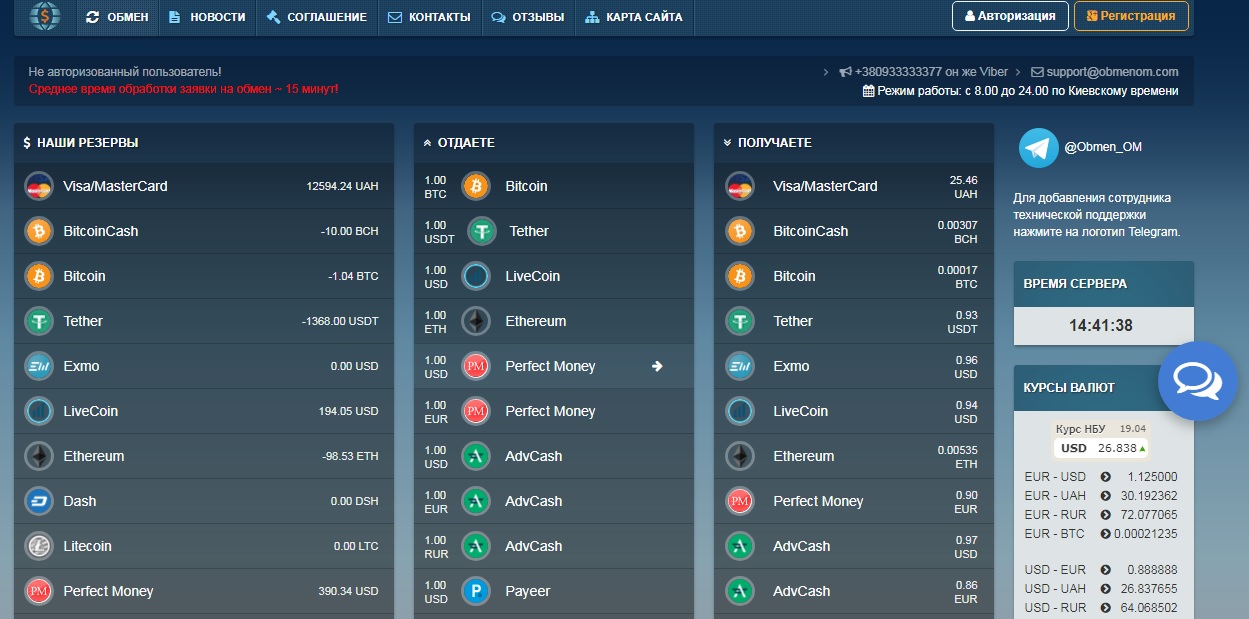Image resolution: width=1249 pixels, height=619 pixels.
Task: Click the globe dollar site logo
Action: coord(45,16)
